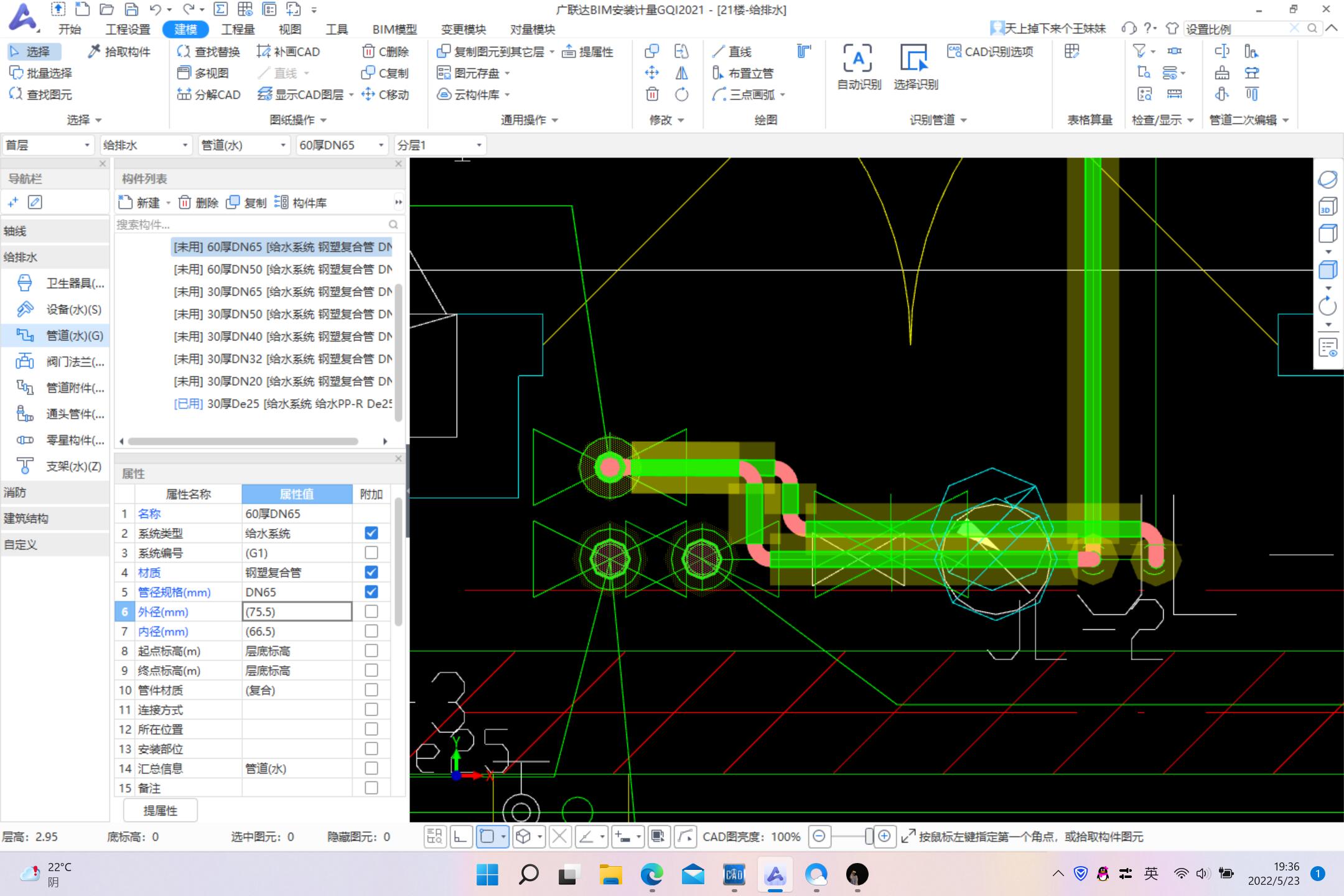
Task: Switch to the 视图 ribbon tab
Action: (x=289, y=29)
